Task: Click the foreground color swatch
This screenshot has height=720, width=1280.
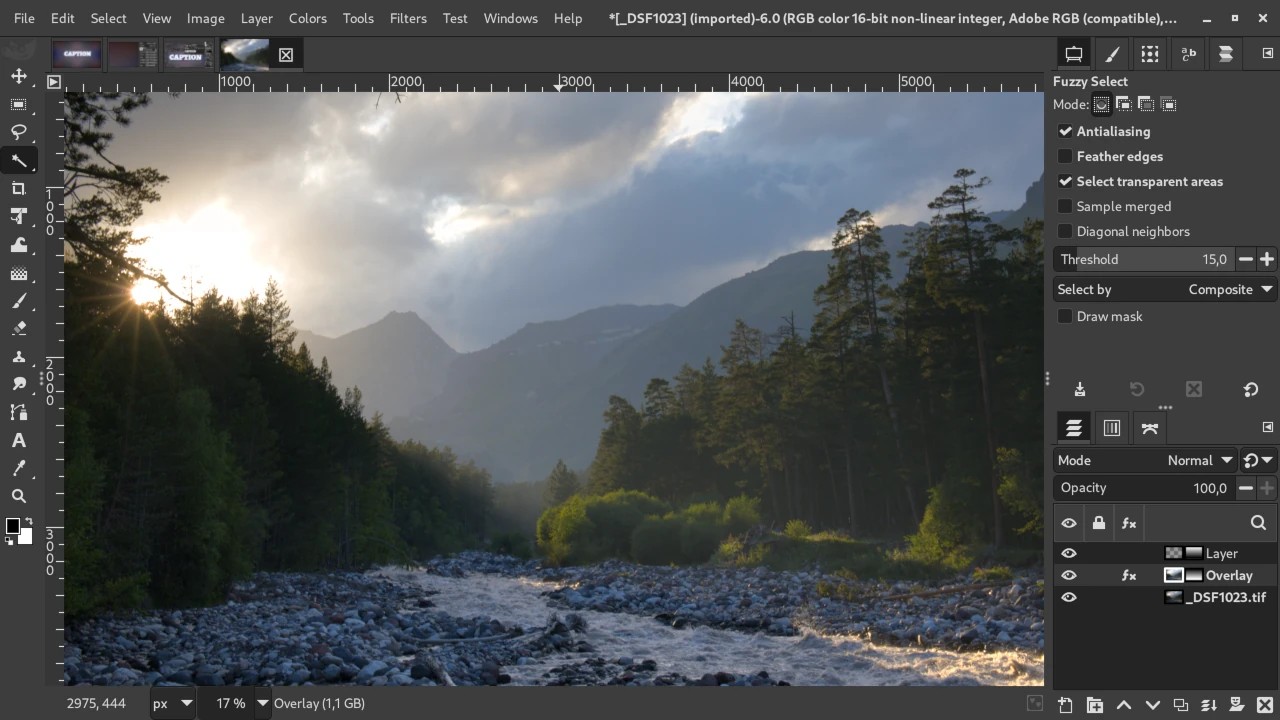Action: 13,526
